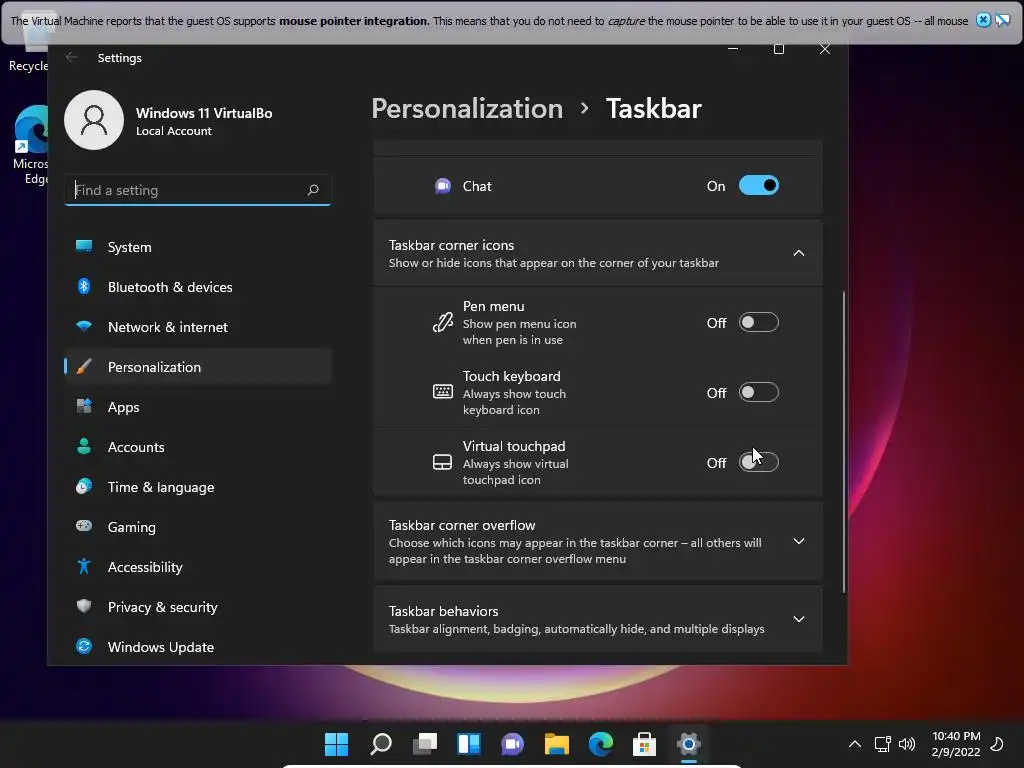Viewport: 1024px width, 768px height.
Task: Enable the Pen menu toggle
Action: point(758,323)
